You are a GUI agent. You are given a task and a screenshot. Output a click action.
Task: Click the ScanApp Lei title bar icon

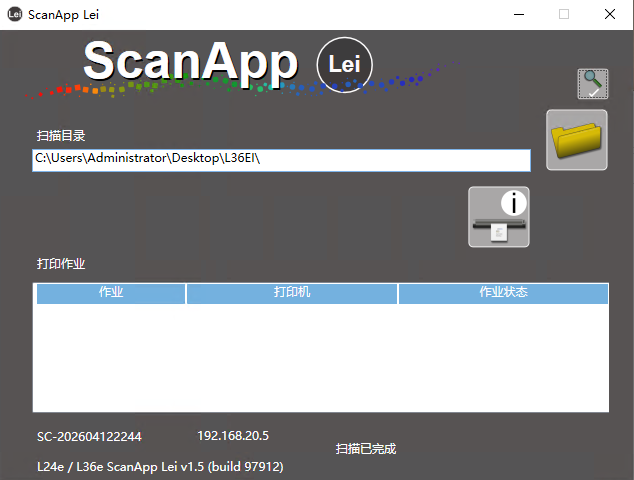coord(15,15)
